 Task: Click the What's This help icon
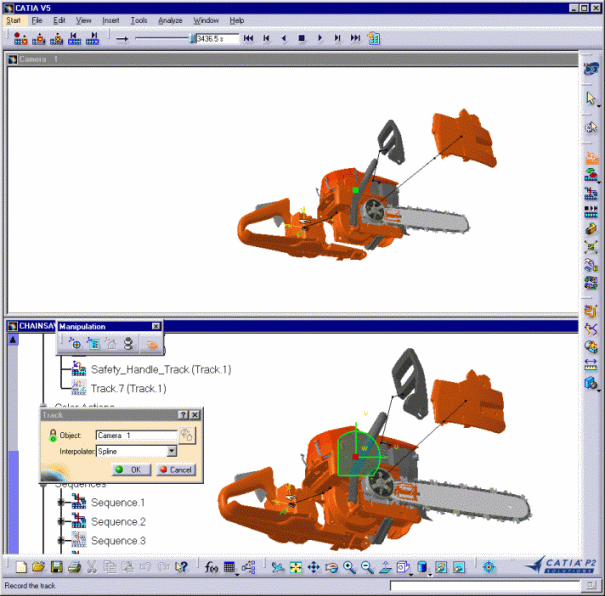pos(181,567)
